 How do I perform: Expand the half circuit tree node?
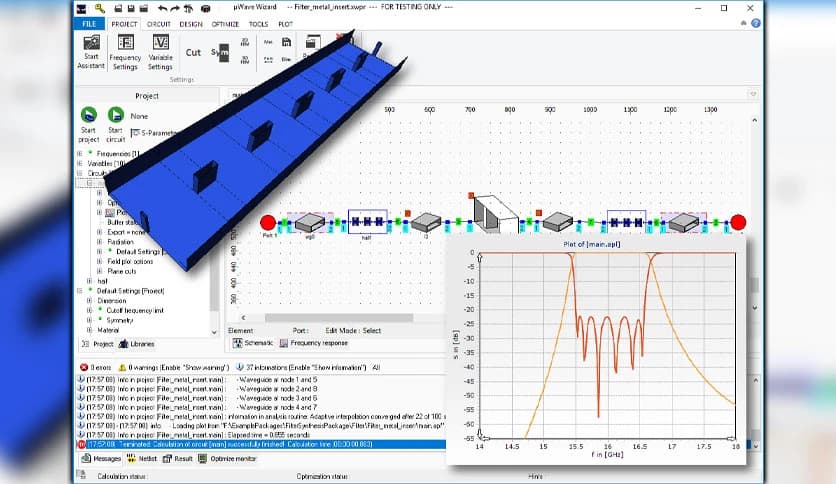[x=89, y=281]
